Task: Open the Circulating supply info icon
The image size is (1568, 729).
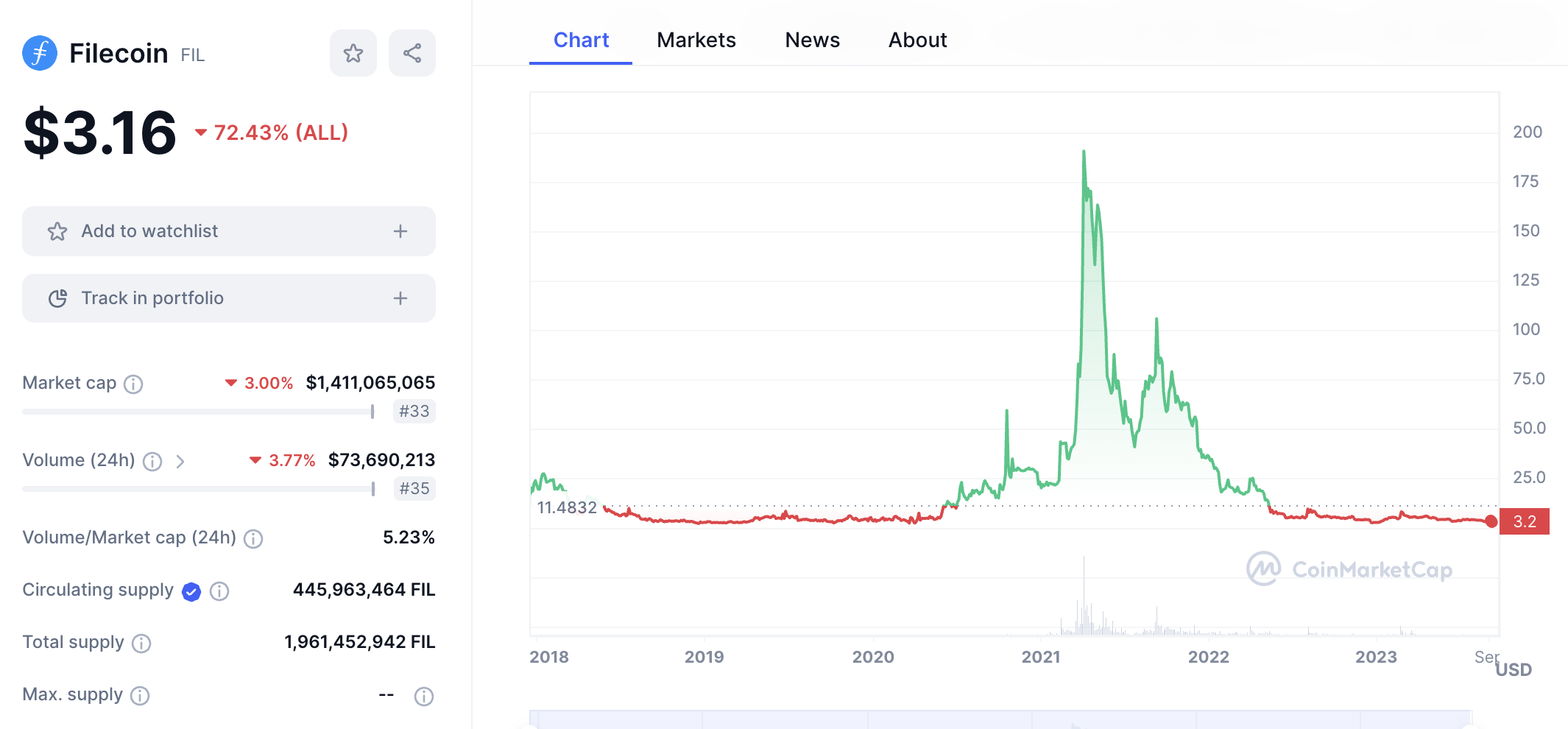Action: 219,591
